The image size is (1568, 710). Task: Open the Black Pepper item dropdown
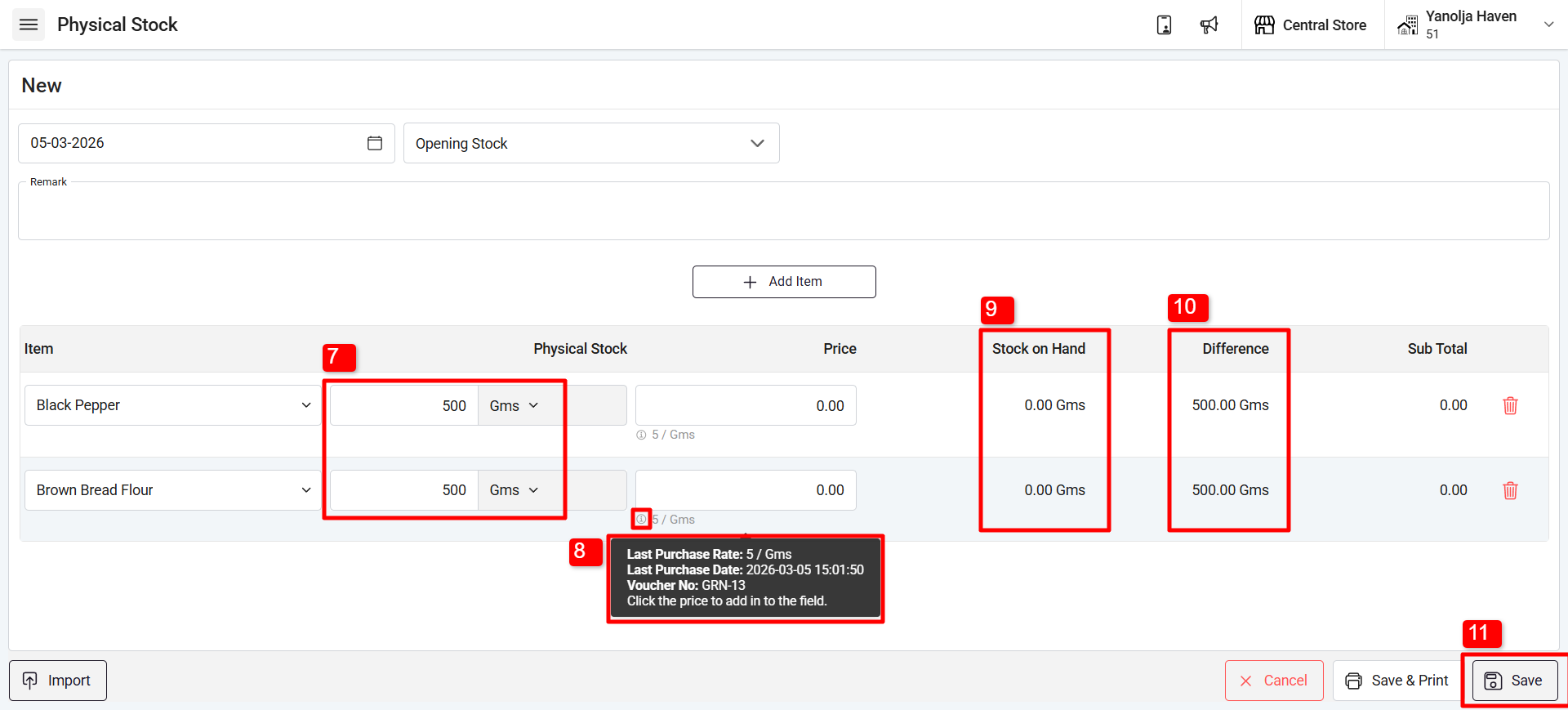pyautogui.click(x=173, y=405)
